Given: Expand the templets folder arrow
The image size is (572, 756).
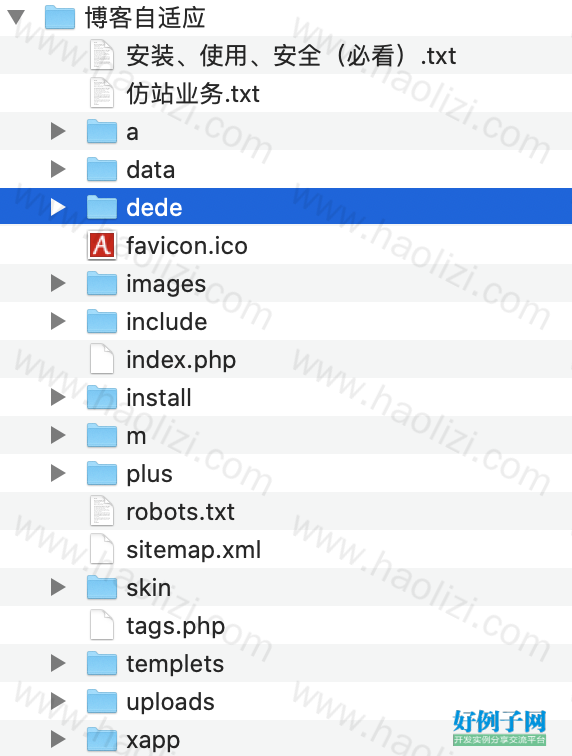Looking at the screenshot, I should pyautogui.click(x=58, y=663).
